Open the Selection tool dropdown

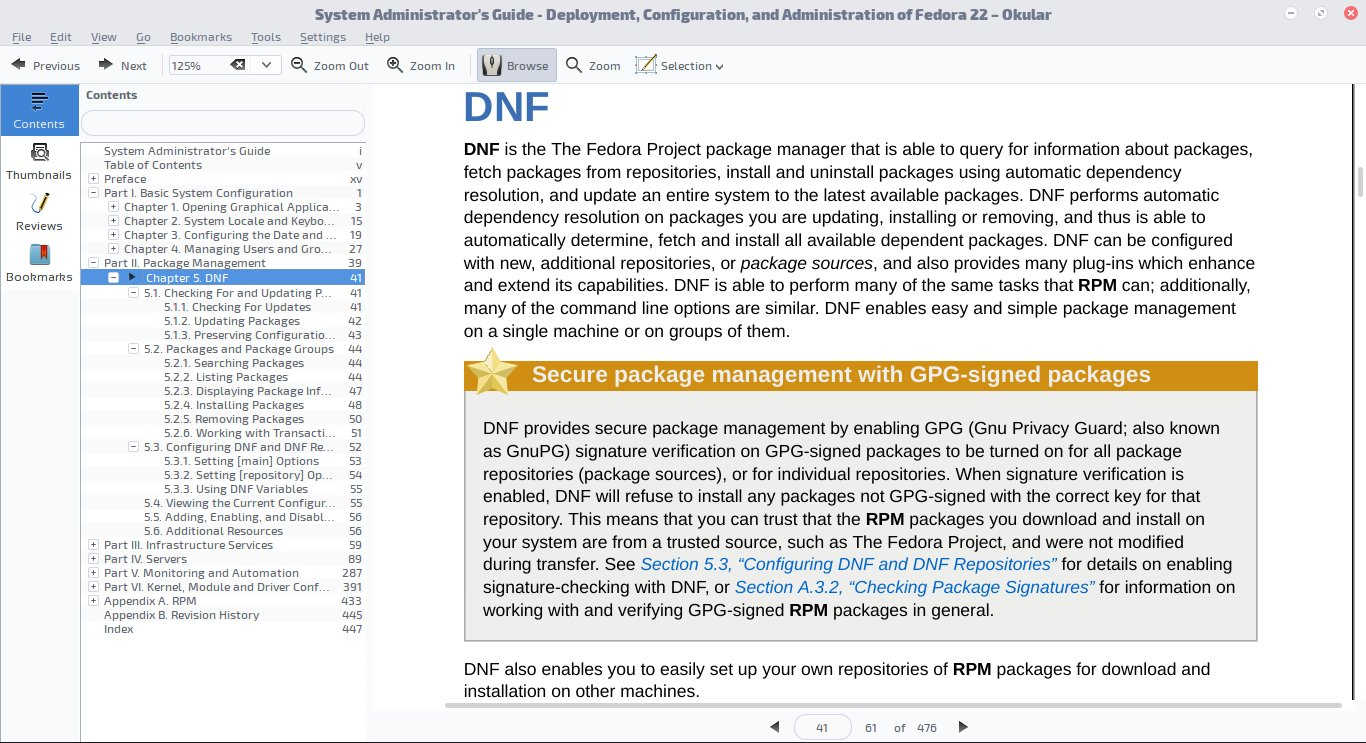680,65
